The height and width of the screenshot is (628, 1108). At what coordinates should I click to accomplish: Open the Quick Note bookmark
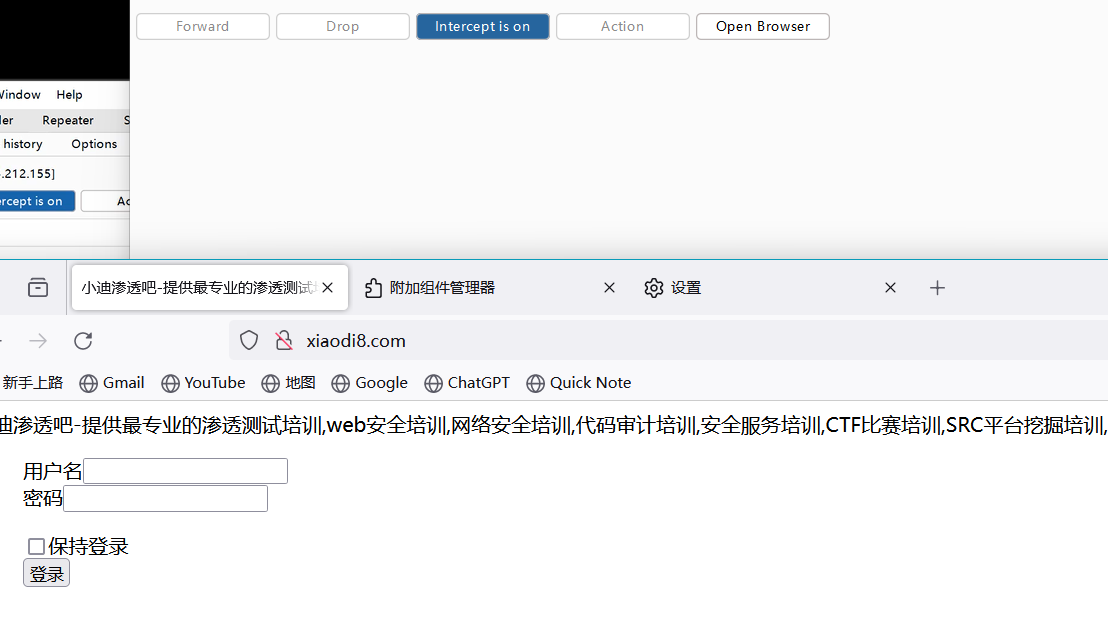pyautogui.click(x=579, y=383)
